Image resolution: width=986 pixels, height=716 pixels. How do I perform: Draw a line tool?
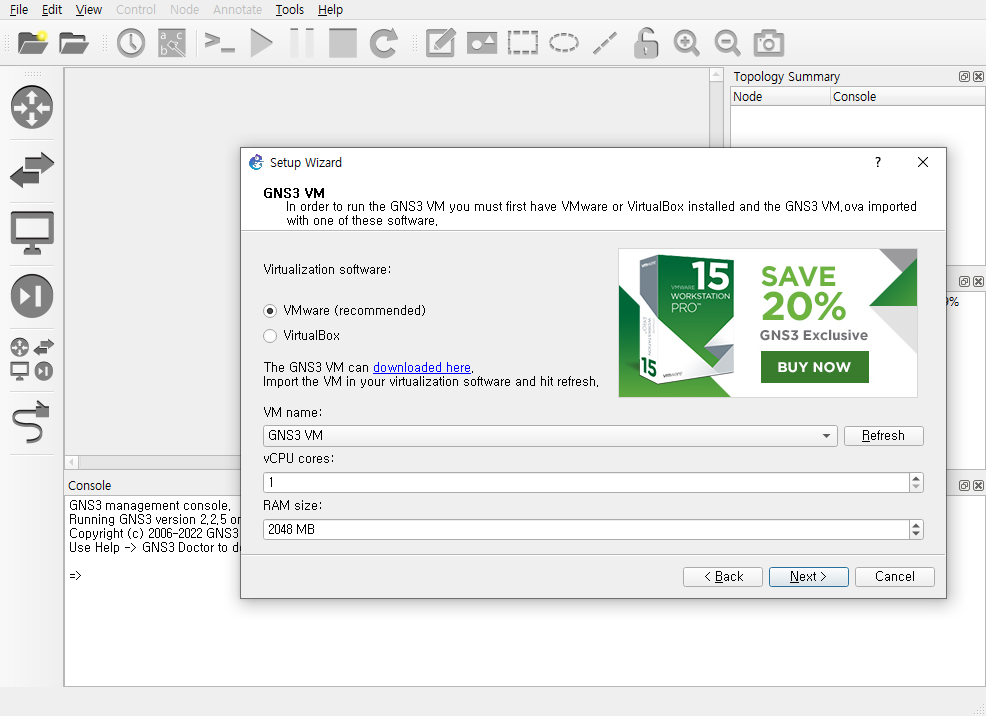(x=605, y=43)
